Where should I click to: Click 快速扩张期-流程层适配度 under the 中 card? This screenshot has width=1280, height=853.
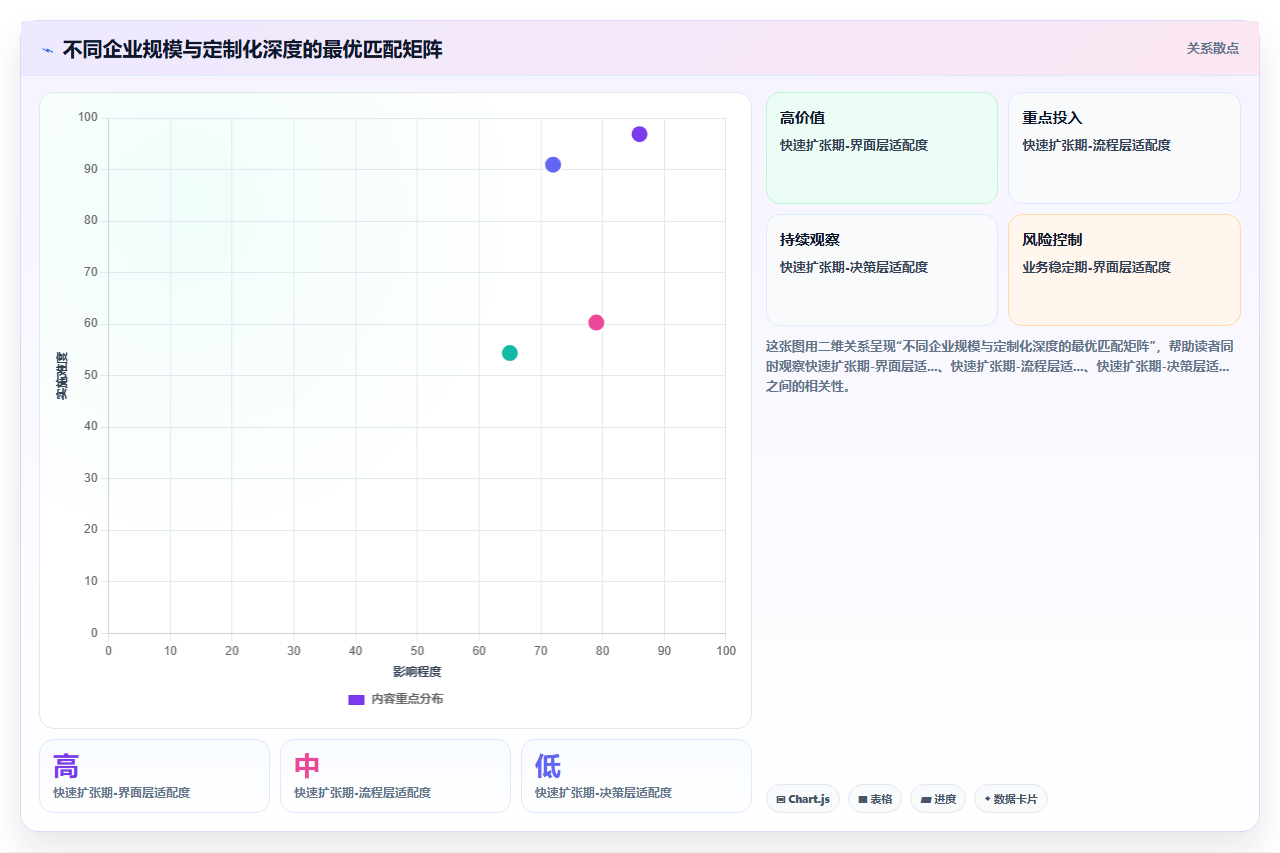click(x=362, y=793)
